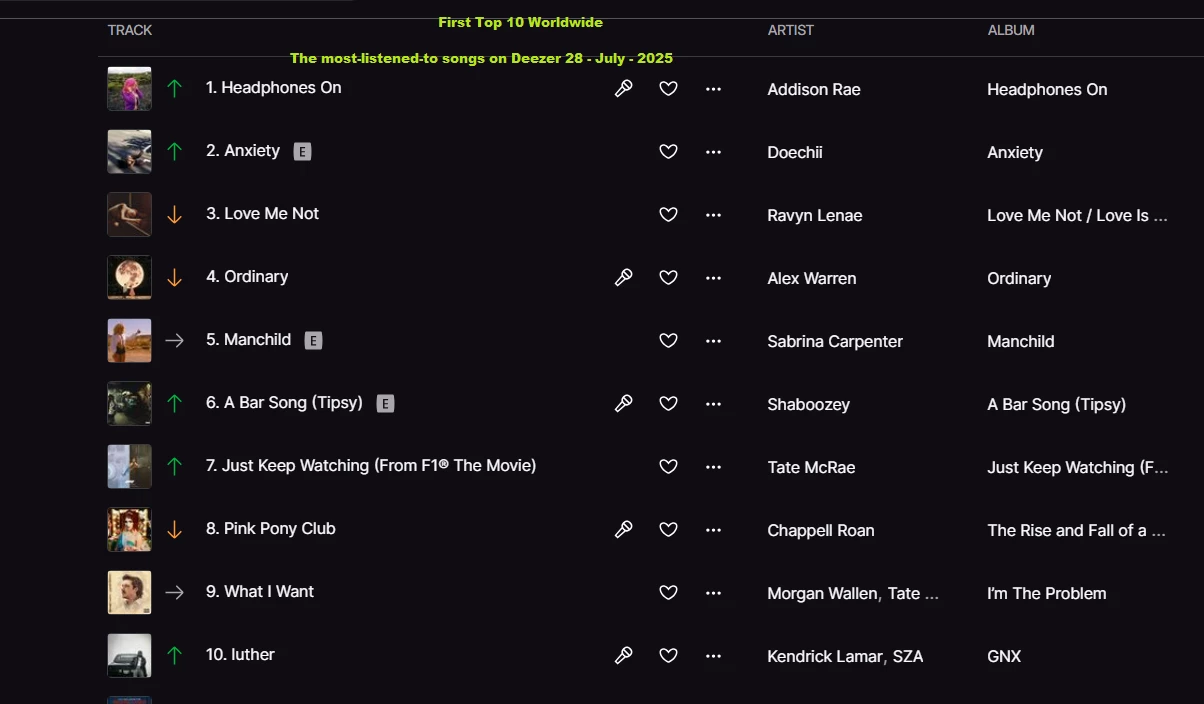Click the Ordinary album cover thumbnail
The image size is (1204, 704).
(x=130, y=278)
